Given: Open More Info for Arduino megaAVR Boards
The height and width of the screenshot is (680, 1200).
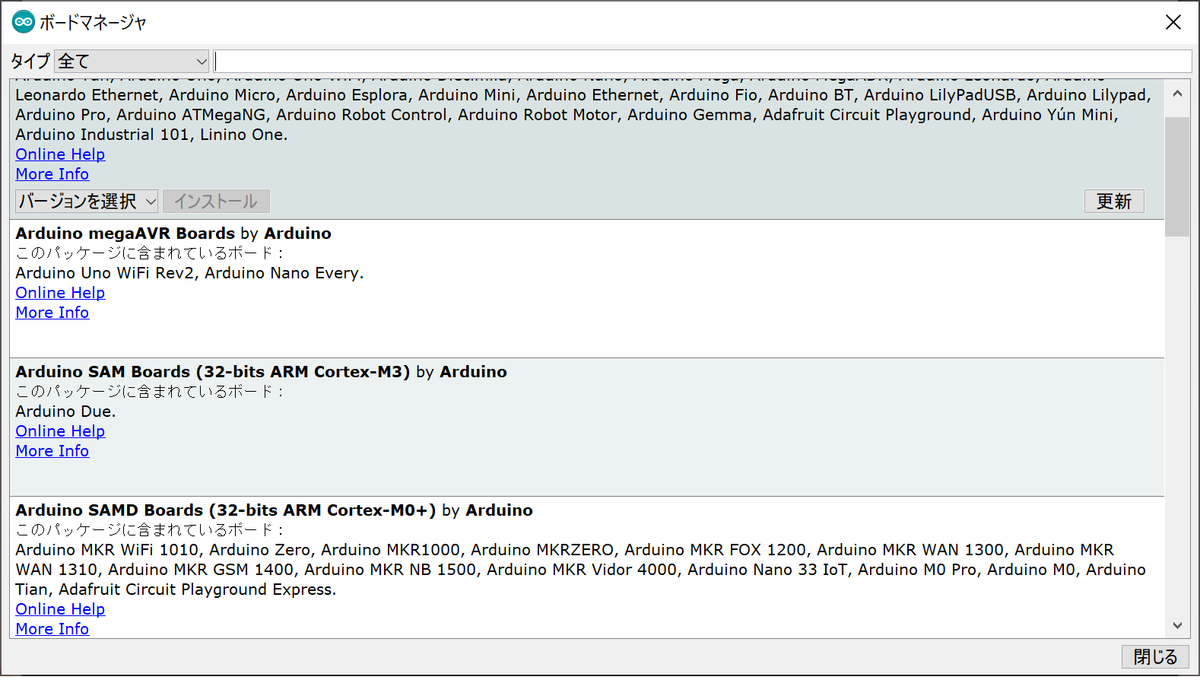Looking at the screenshot, I should (52, 312).
